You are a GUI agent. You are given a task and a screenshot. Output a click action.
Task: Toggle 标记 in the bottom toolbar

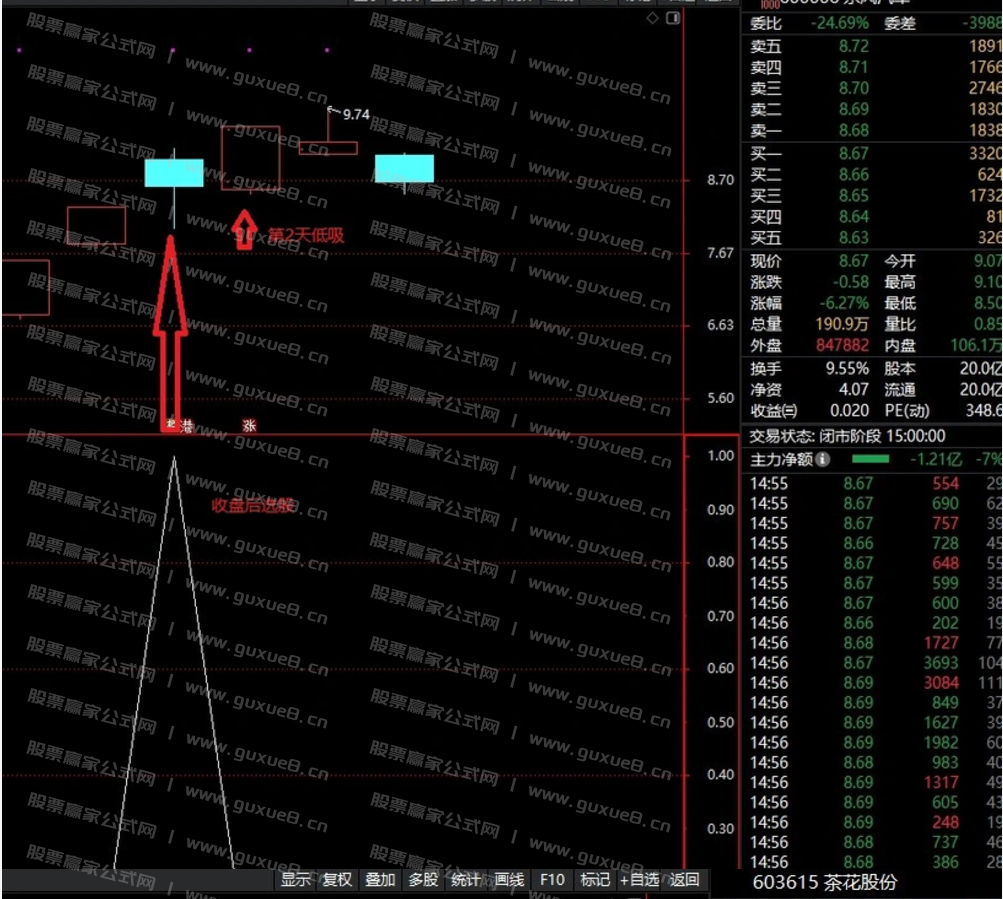(595, 880)
